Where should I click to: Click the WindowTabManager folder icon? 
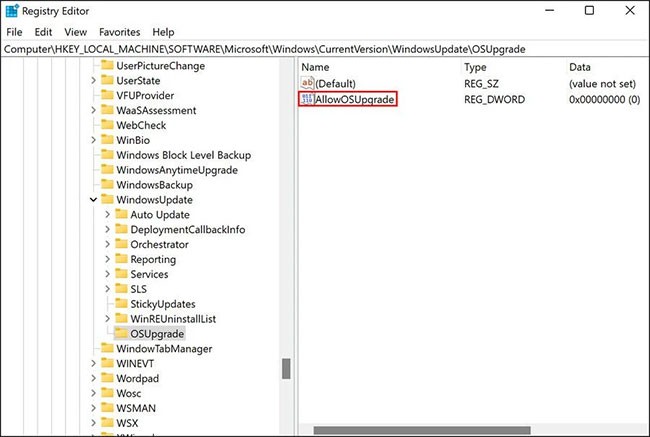click(x=107, y=348)
